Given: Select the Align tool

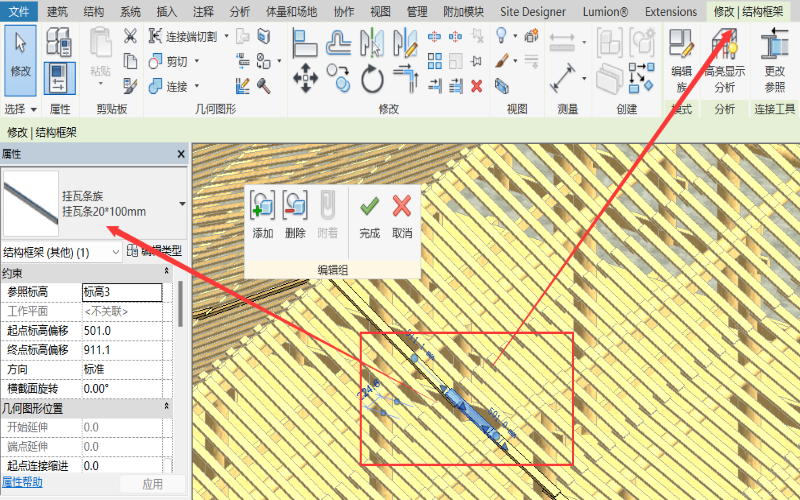Looking at the screenshot, I should [x=305, y=43].
